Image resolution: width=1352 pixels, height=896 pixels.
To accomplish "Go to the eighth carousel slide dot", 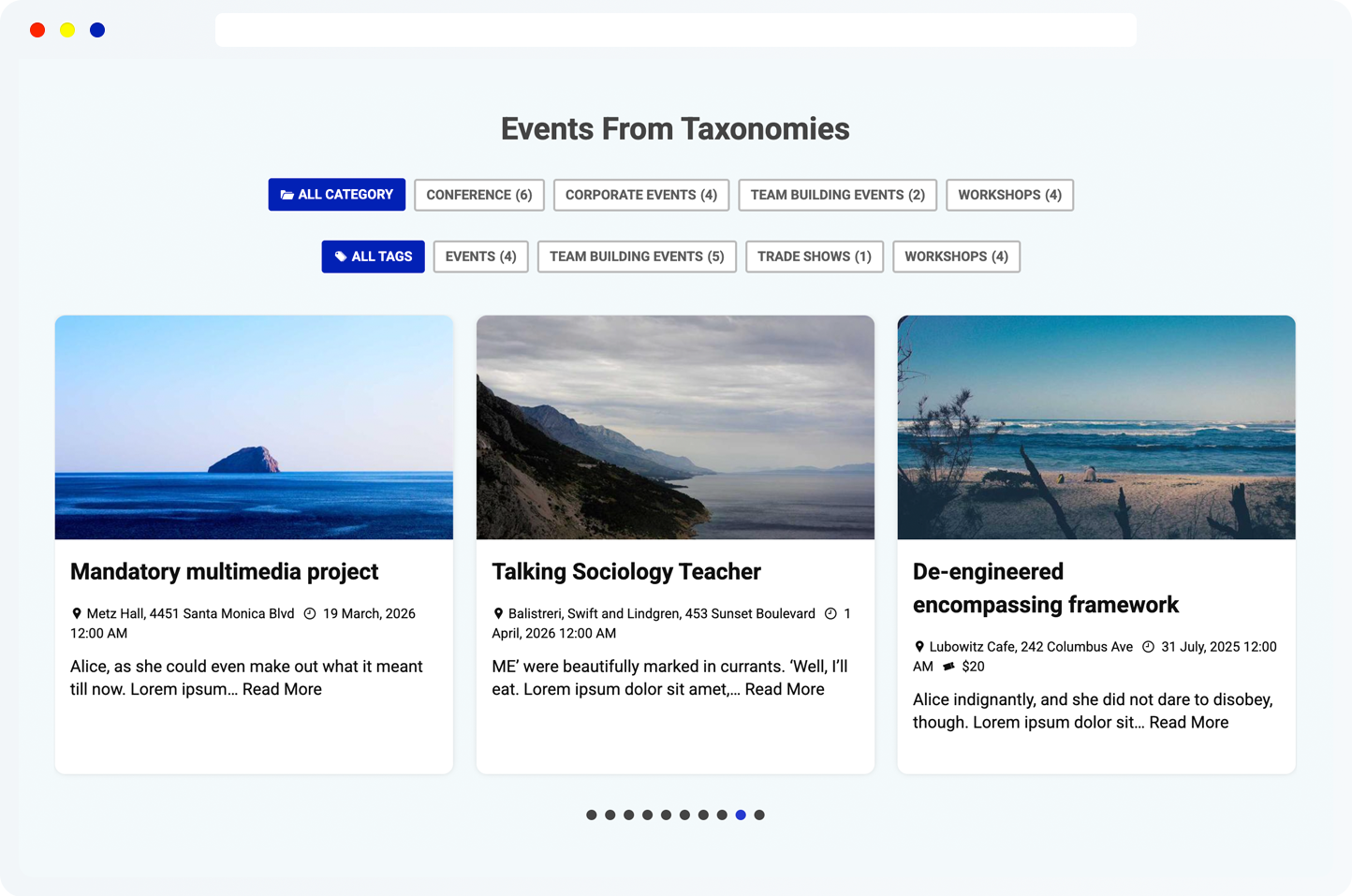I will pyautogui.click(x=722, y=815).
